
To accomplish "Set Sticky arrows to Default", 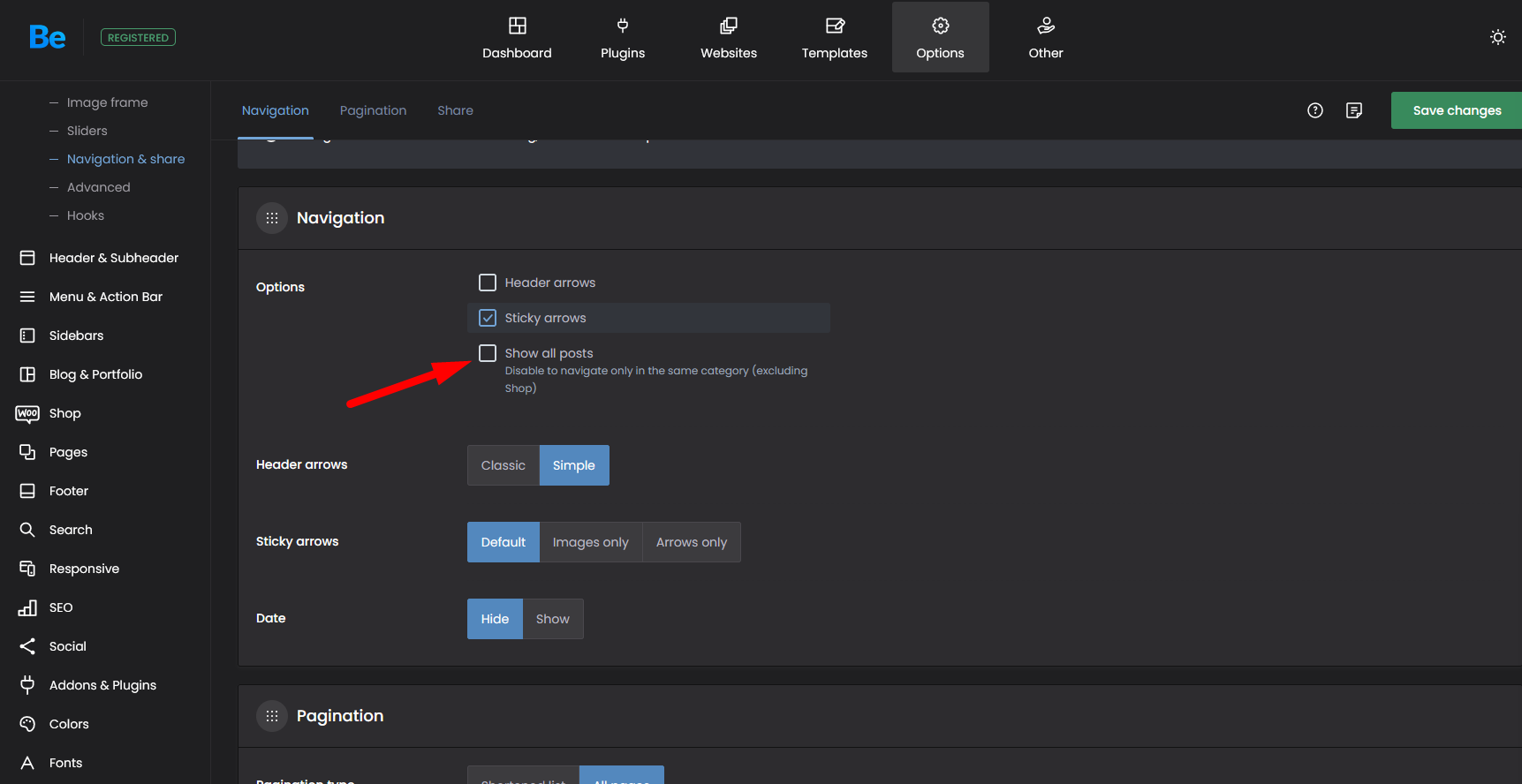I will [504, 542].
